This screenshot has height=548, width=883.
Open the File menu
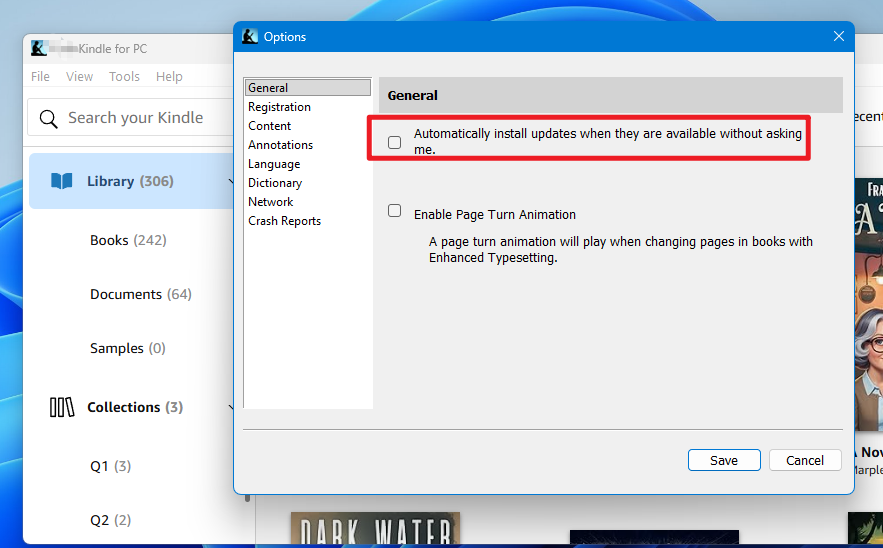[40, 77]
